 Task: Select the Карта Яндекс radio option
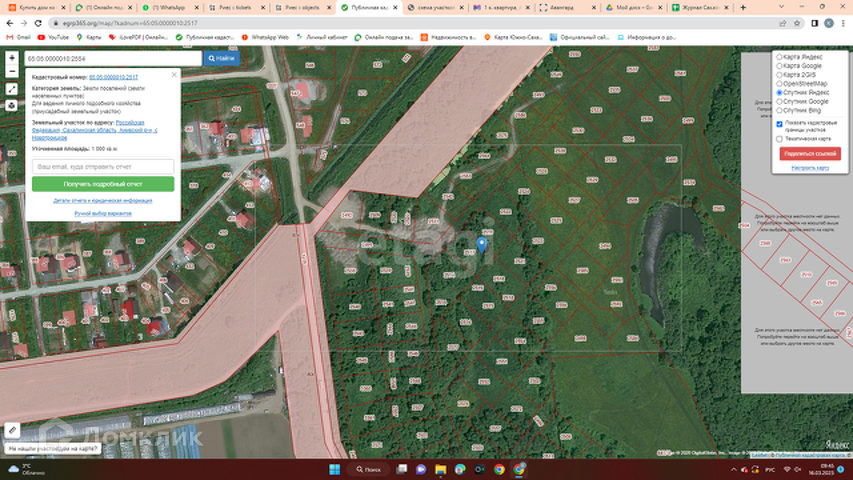pos(780,58)
